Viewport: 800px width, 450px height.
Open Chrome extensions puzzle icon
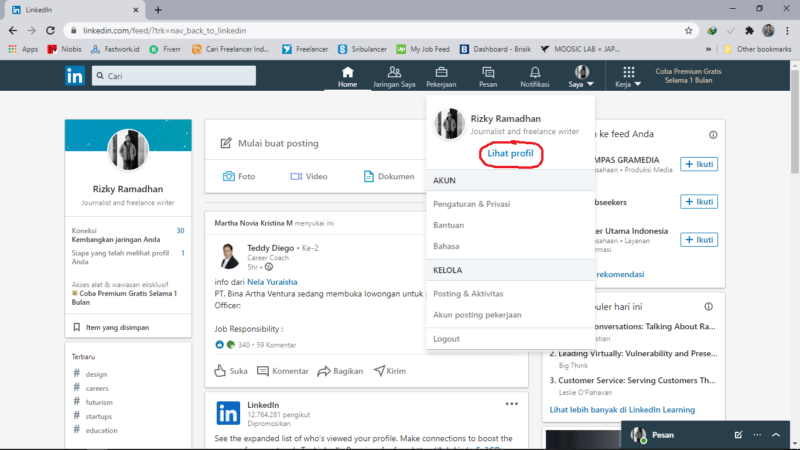click(x=749, y=31)
